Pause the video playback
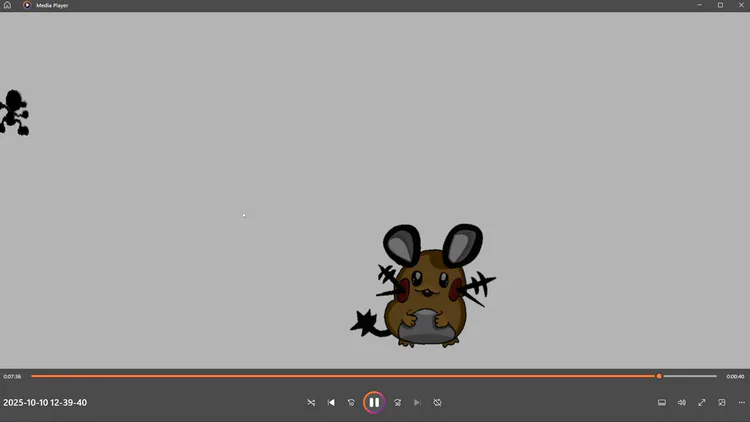 tap(374, 402)
